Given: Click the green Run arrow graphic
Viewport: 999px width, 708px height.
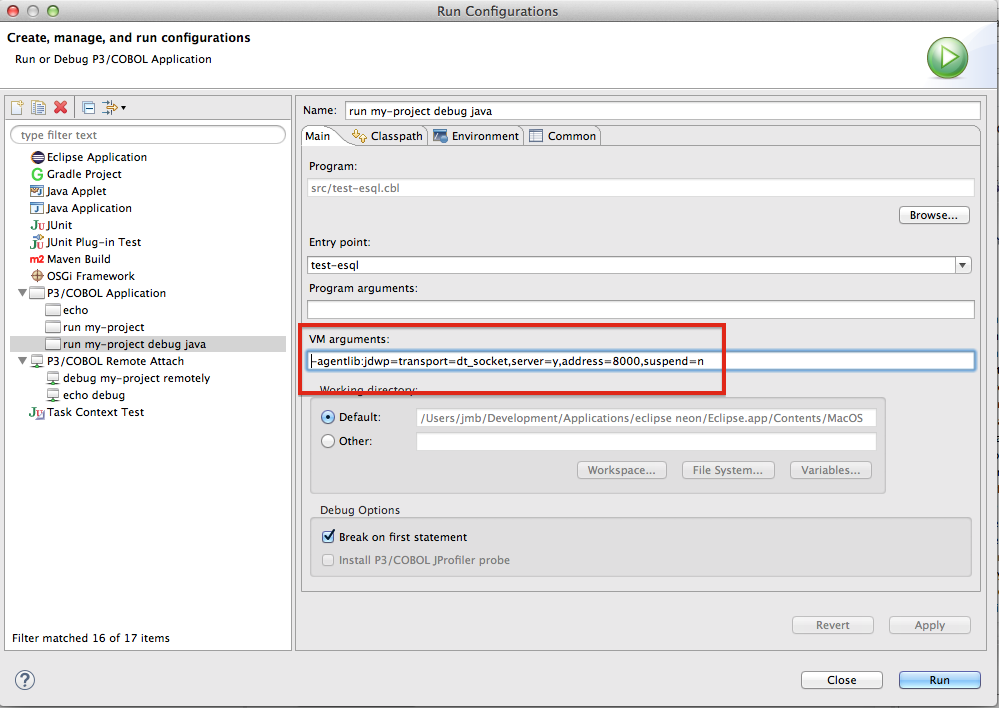Looking at the screenshot, I should tap(947, 58).
